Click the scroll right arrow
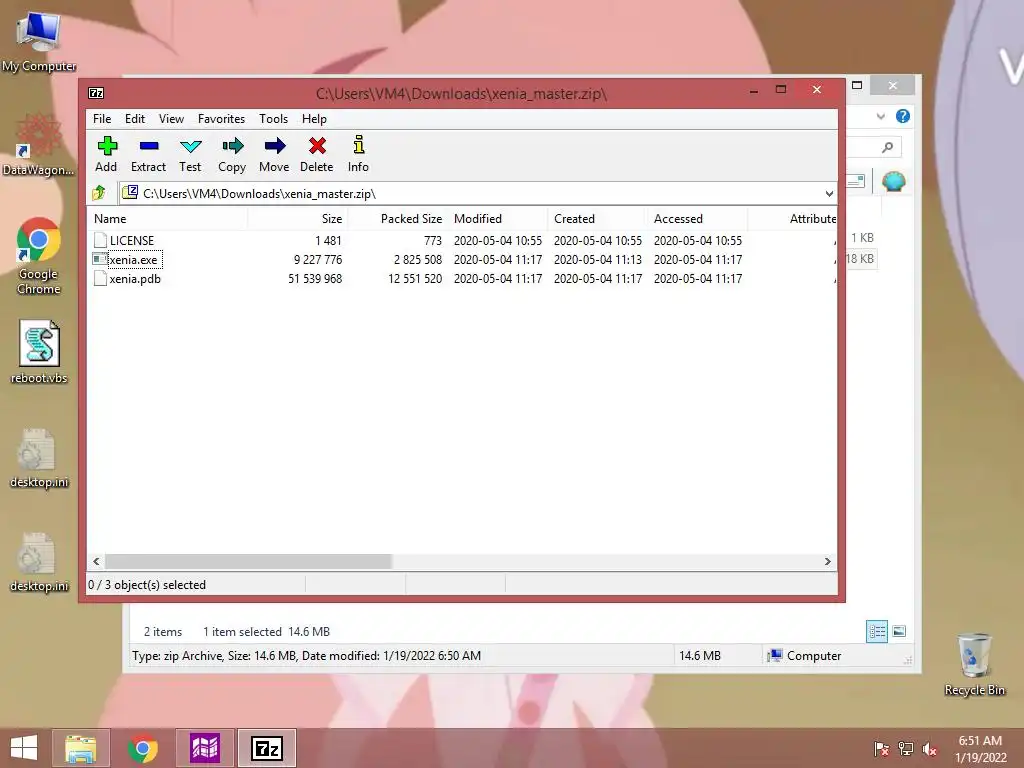Image resolution: width=1024 pixels, height=768 pixels. tap(827, 562)
